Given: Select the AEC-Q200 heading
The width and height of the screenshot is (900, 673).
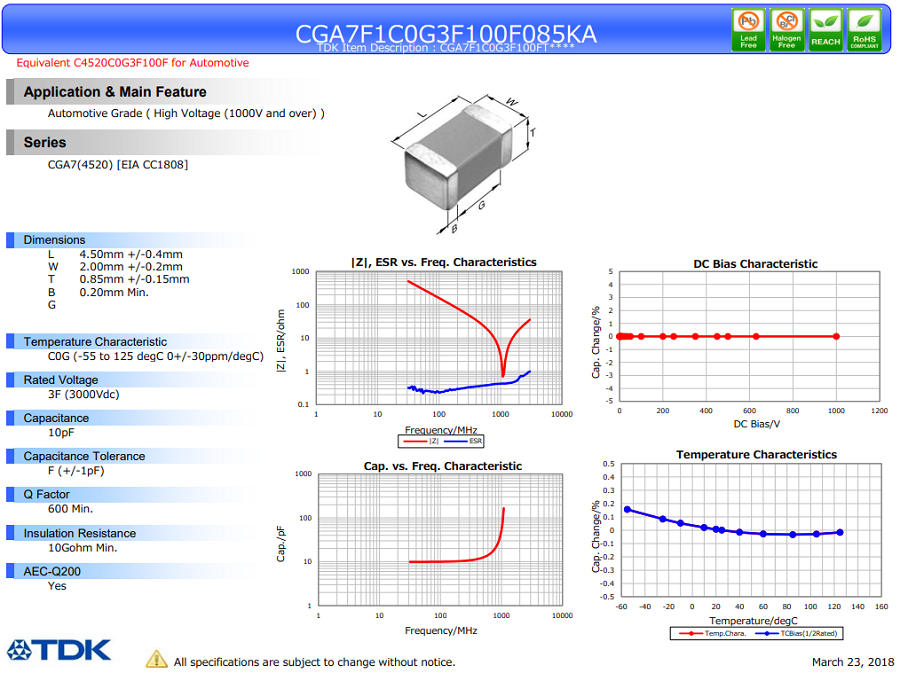Looking at the screenshot, I should click(x=52, y=571).
